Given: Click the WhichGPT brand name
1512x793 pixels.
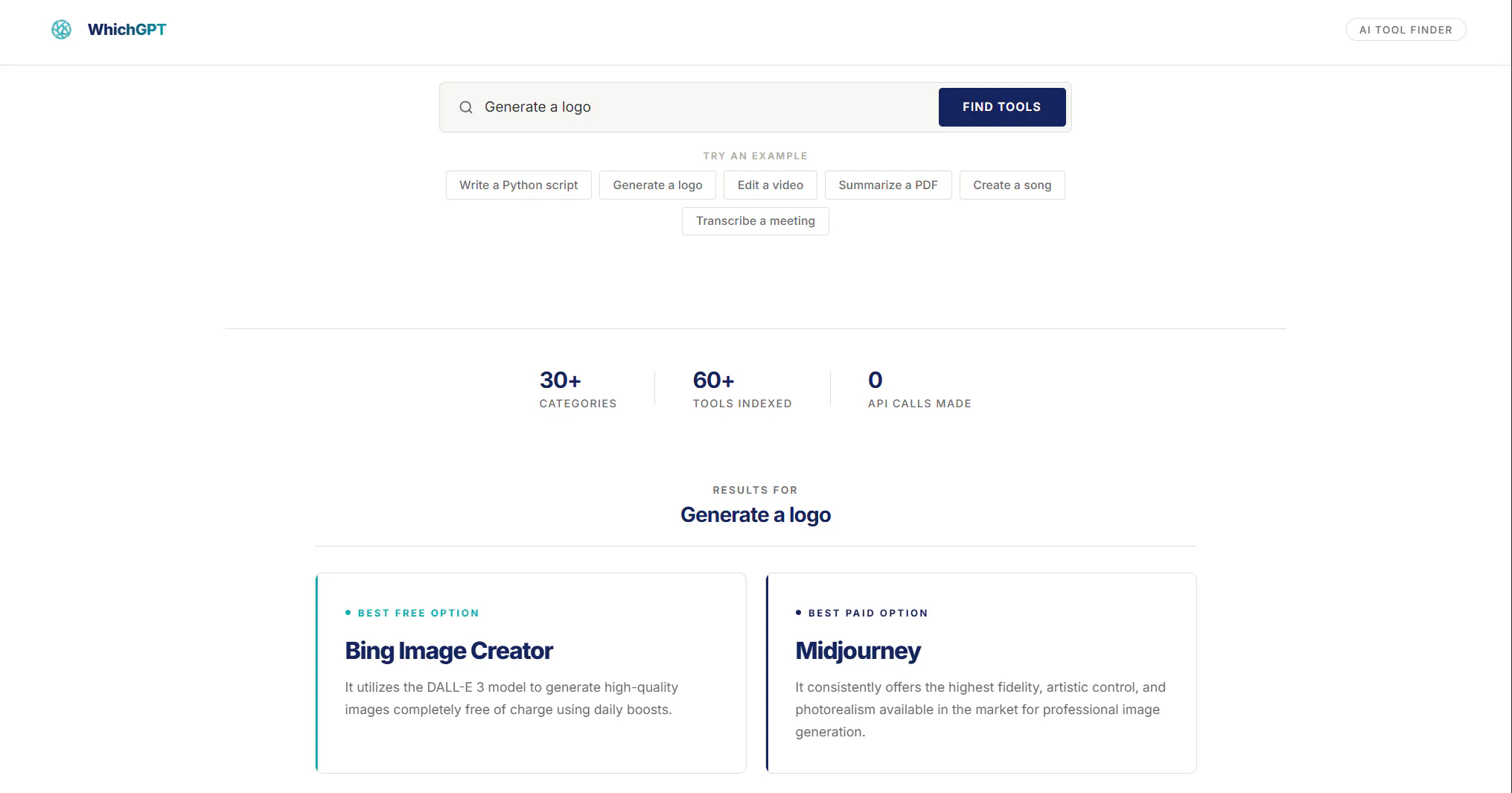Looking at the screenshot, I should point(127,30).
